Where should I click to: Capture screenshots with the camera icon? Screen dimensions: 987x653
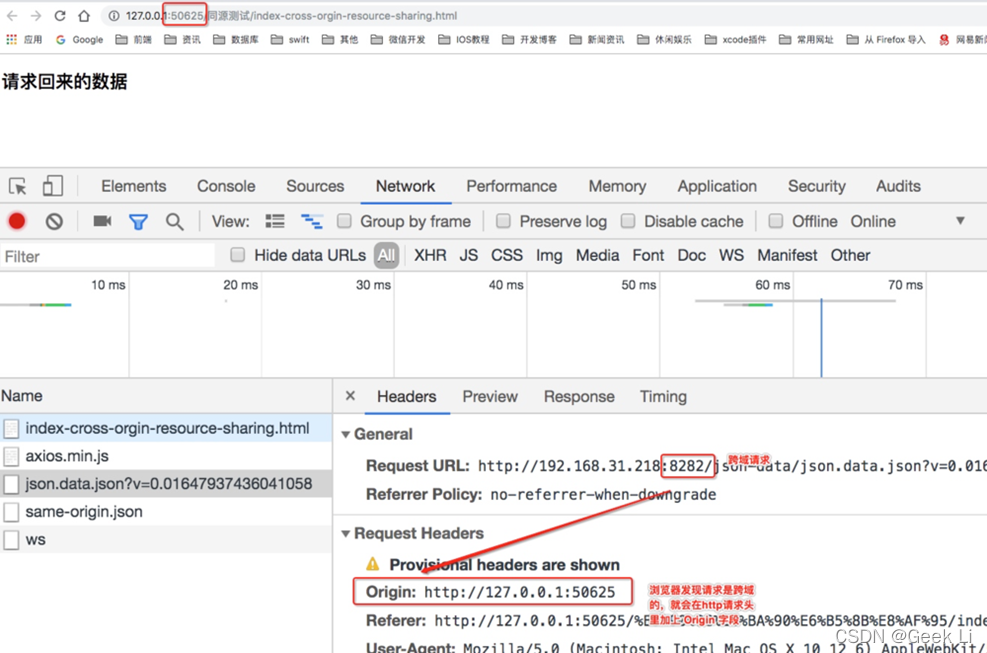102,221
